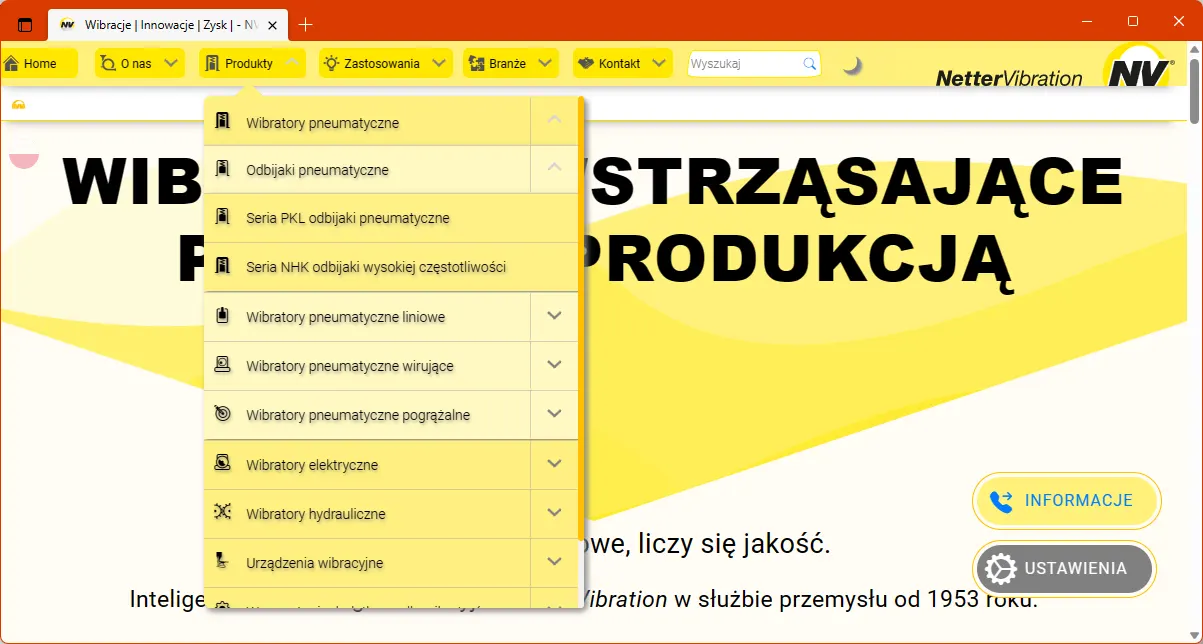Focus the Wyszukaj search field
This screenshot has width=1203, height=644.
pos(744,64)
